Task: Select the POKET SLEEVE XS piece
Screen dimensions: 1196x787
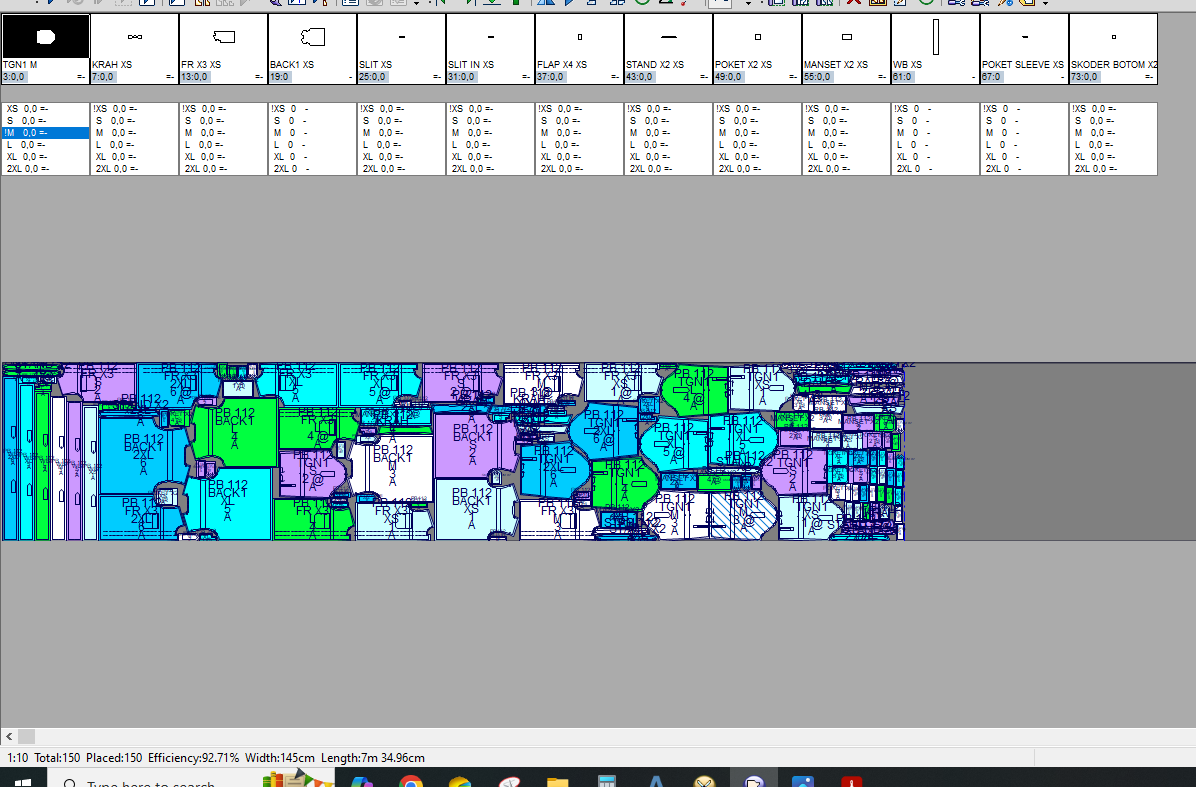Action: 1024,39
